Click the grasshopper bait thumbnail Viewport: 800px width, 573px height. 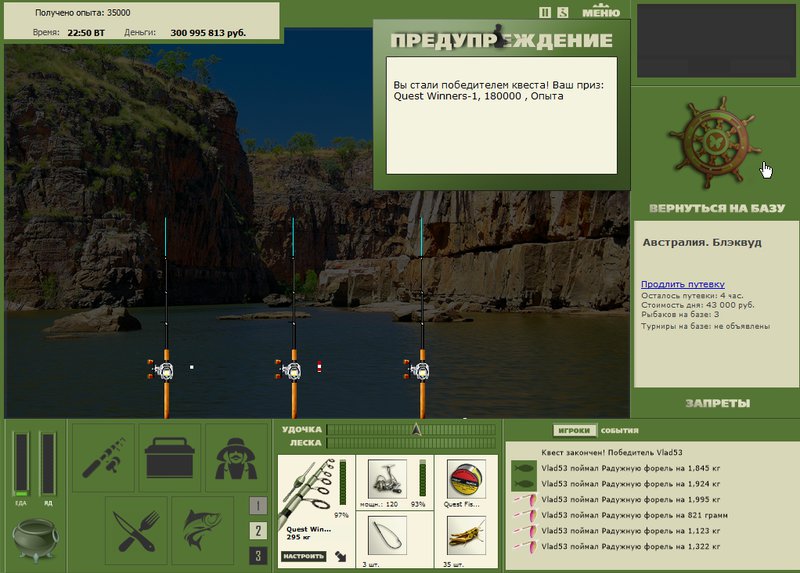[466, 535]
